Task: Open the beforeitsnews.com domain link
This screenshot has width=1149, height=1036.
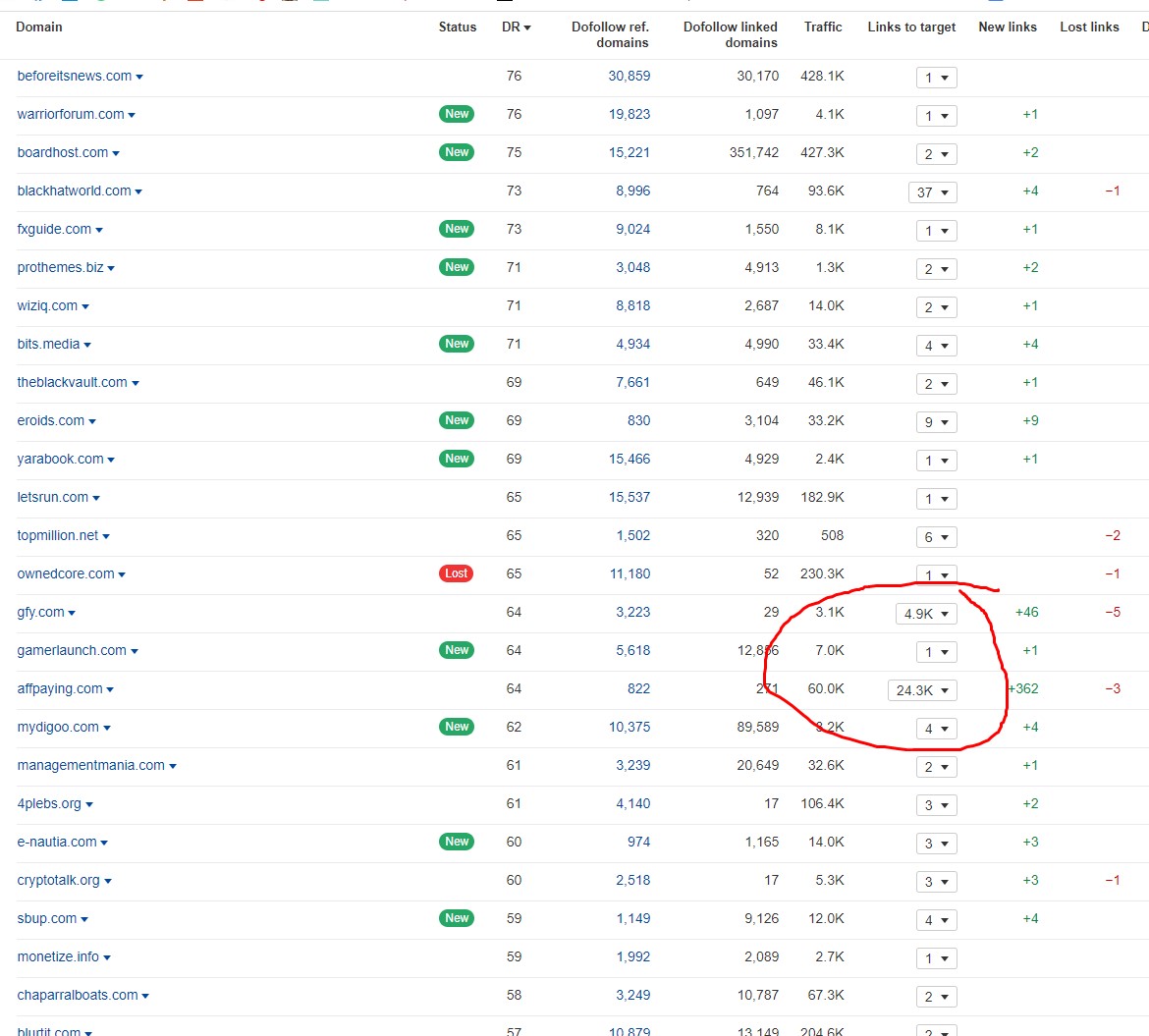Action: [x=74, y=77]
